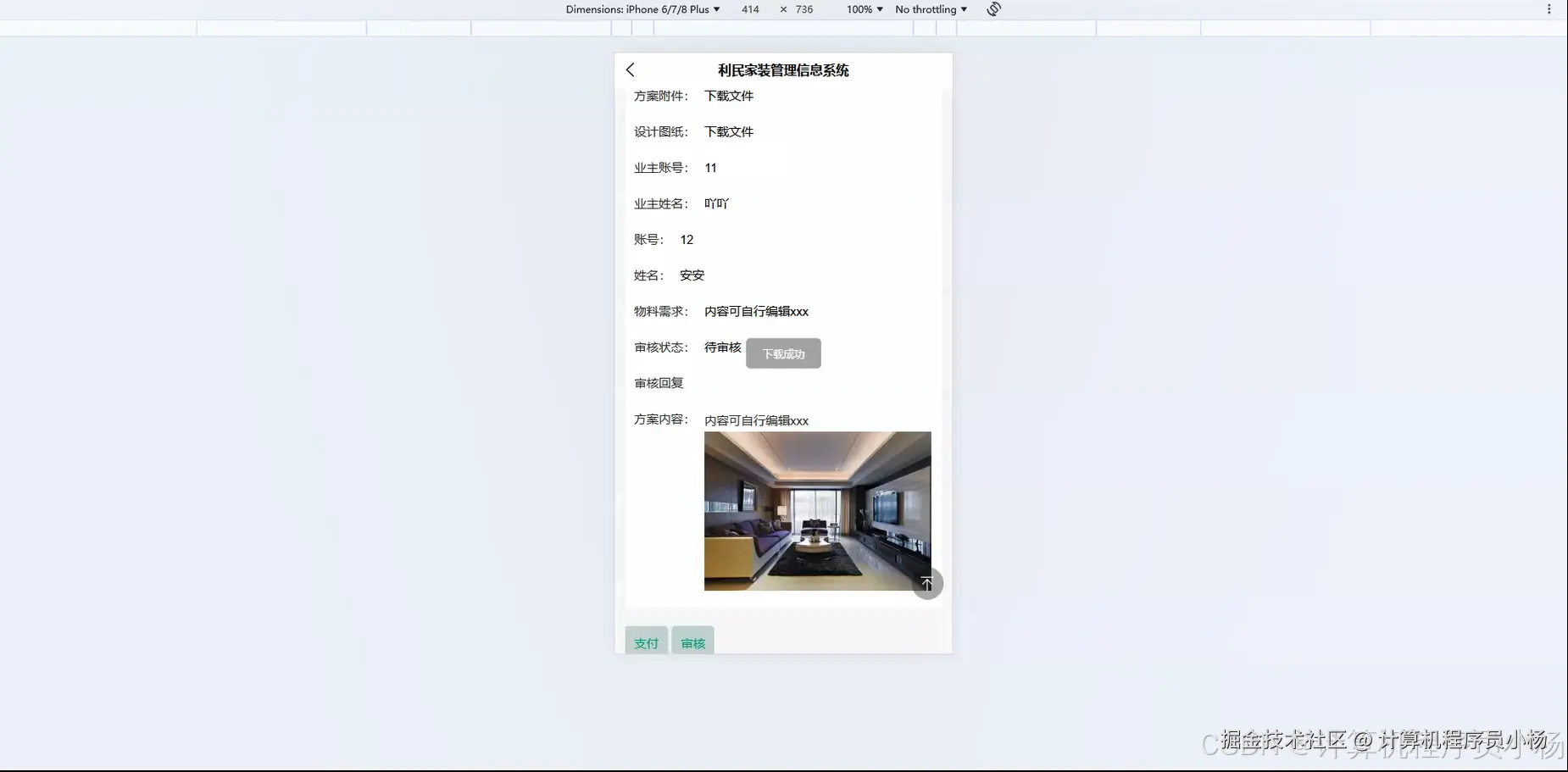Click the 利民家装管理信息系统 title
This screenshot has height=772, width=1568.
(782, 70)
